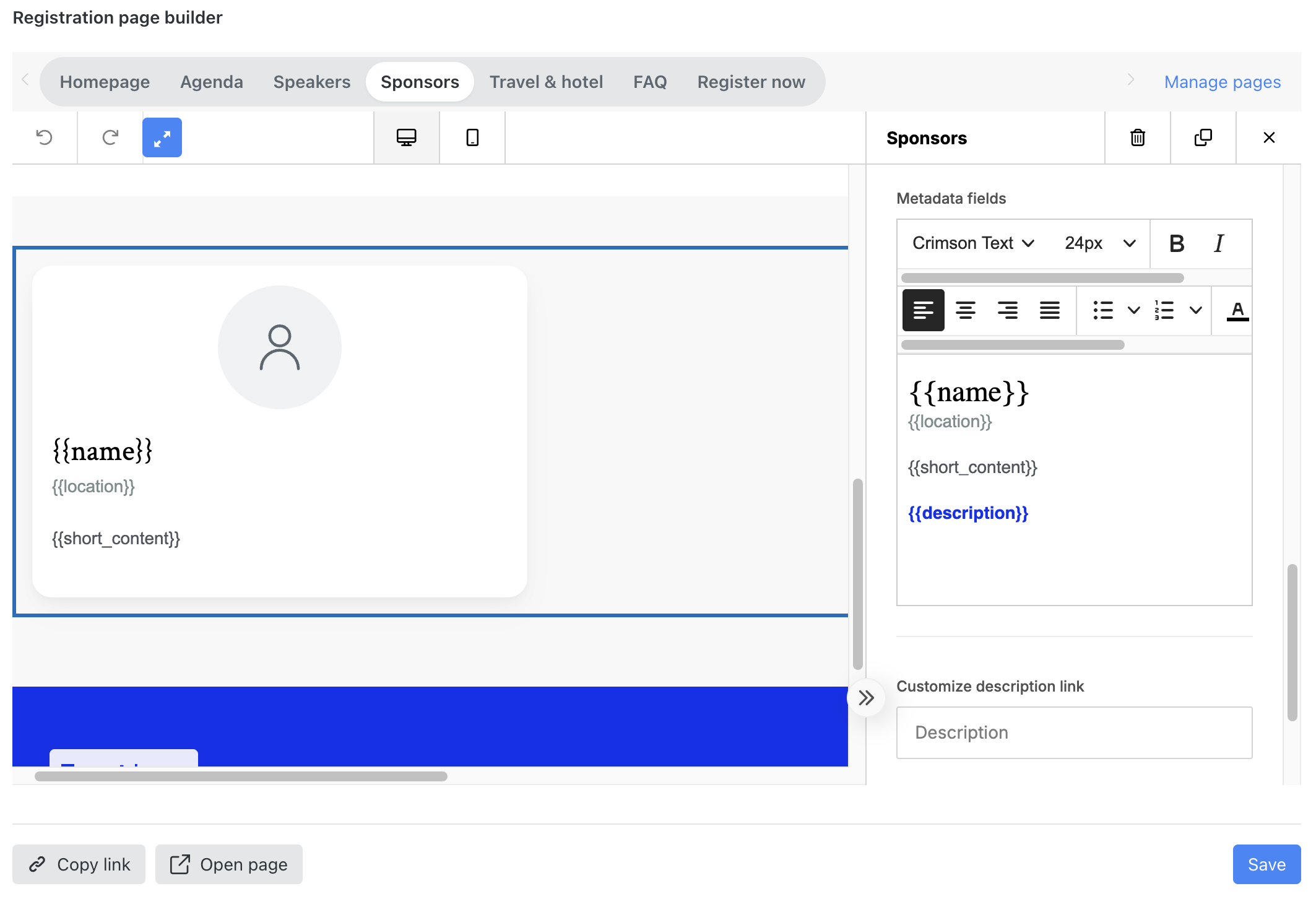Open the Register now tab

pos(751,82)
